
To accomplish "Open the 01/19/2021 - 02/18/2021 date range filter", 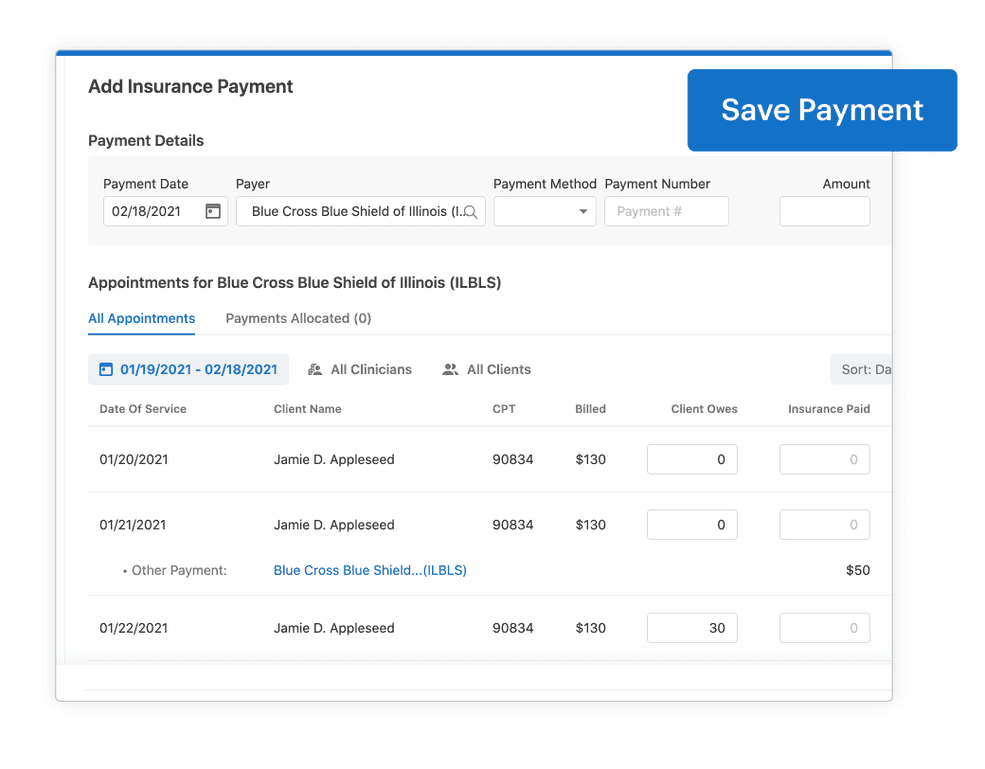I will click(188, 369).
